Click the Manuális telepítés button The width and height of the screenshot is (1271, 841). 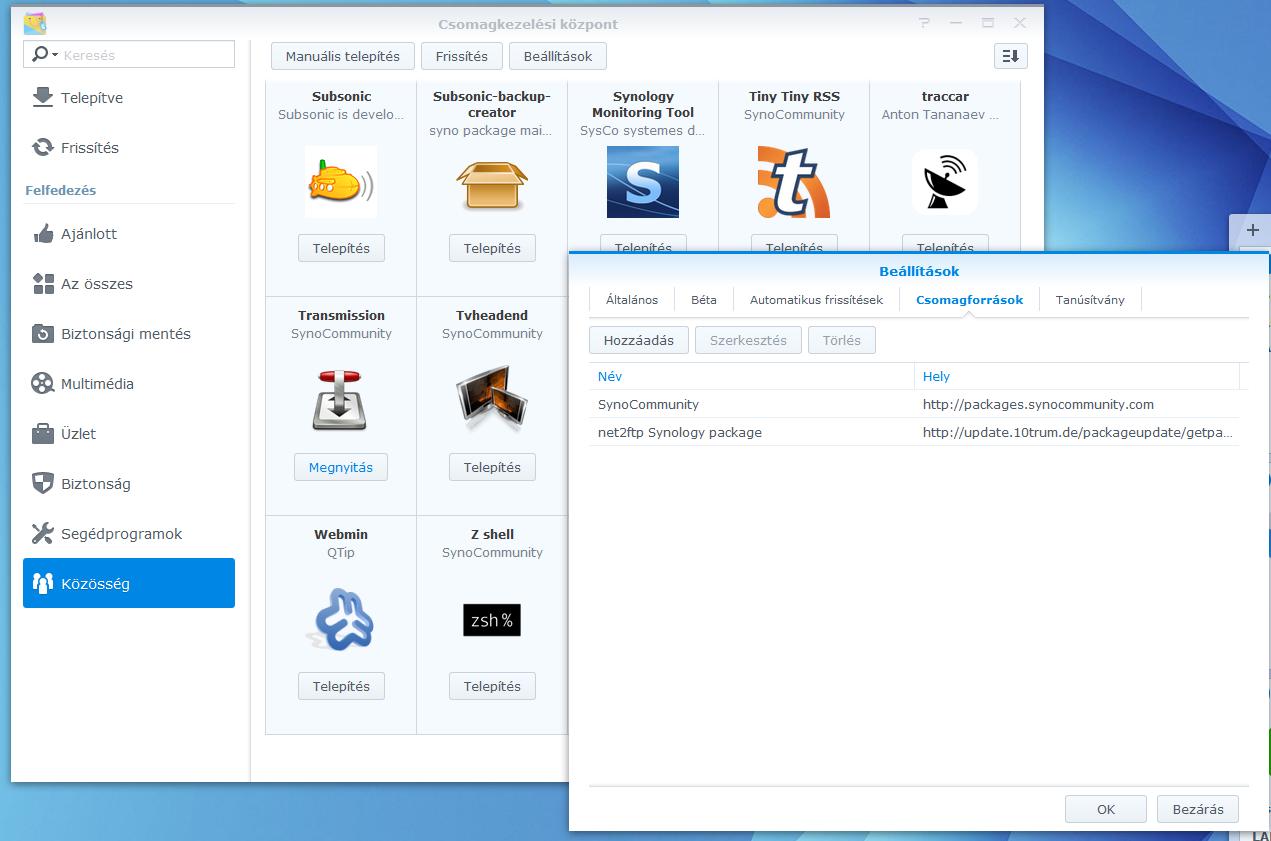(x=342, y=56)
